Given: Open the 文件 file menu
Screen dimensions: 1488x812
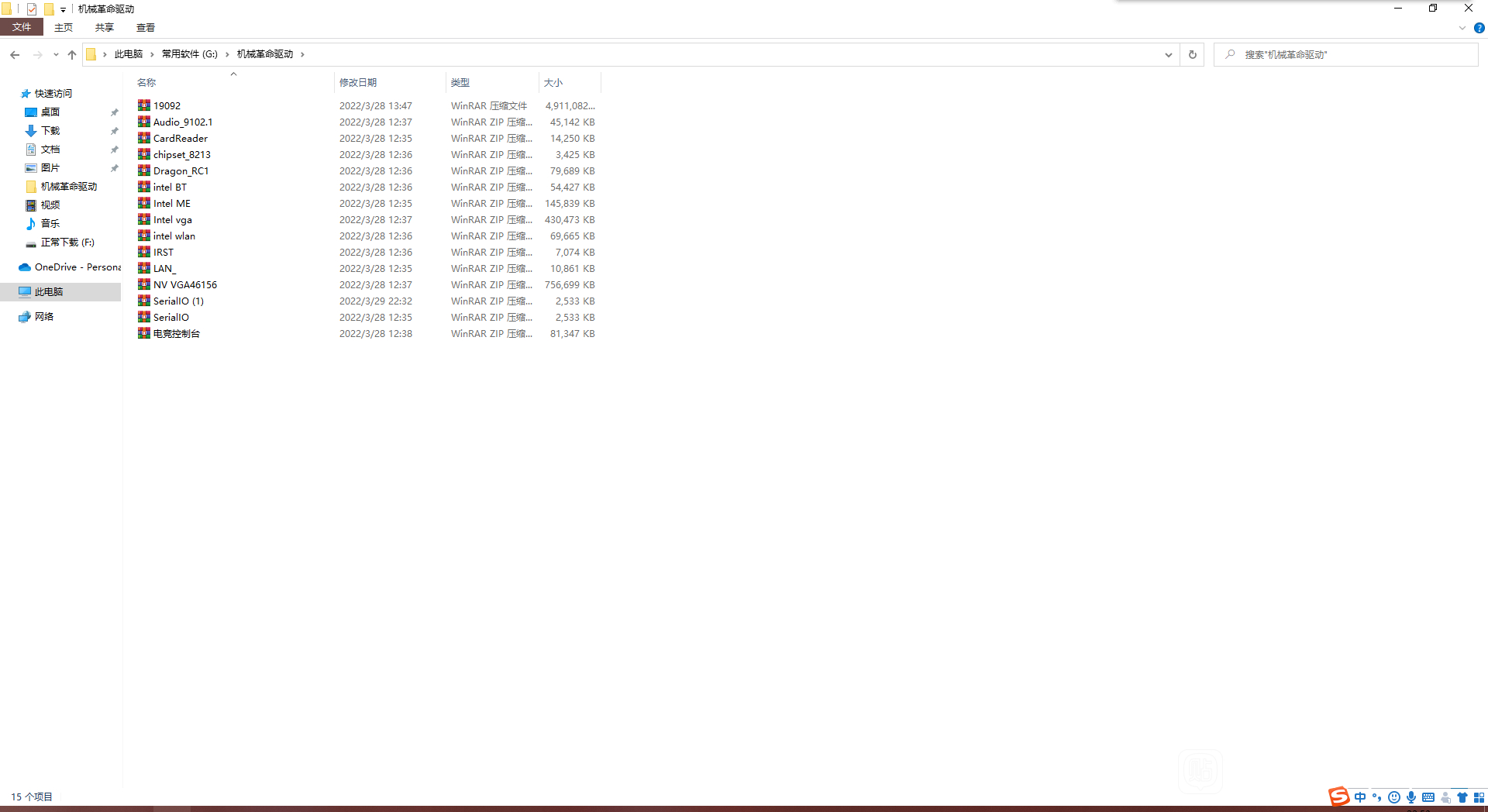Looking at the screenshot, I should 22,27.
